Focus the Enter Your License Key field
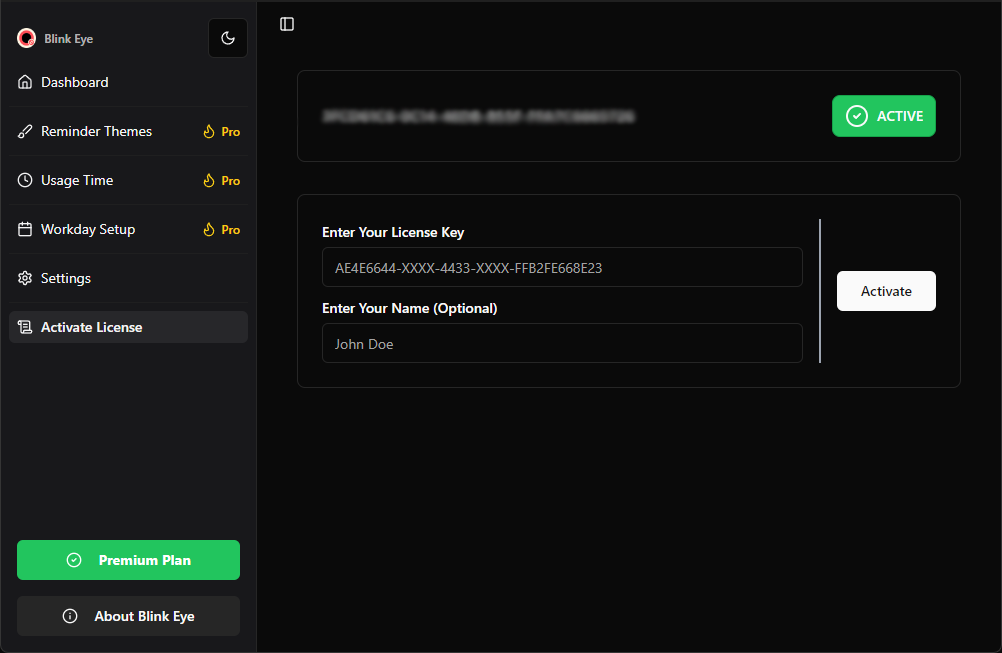Viewport: 1002px width, 653px height. [561, 267]
